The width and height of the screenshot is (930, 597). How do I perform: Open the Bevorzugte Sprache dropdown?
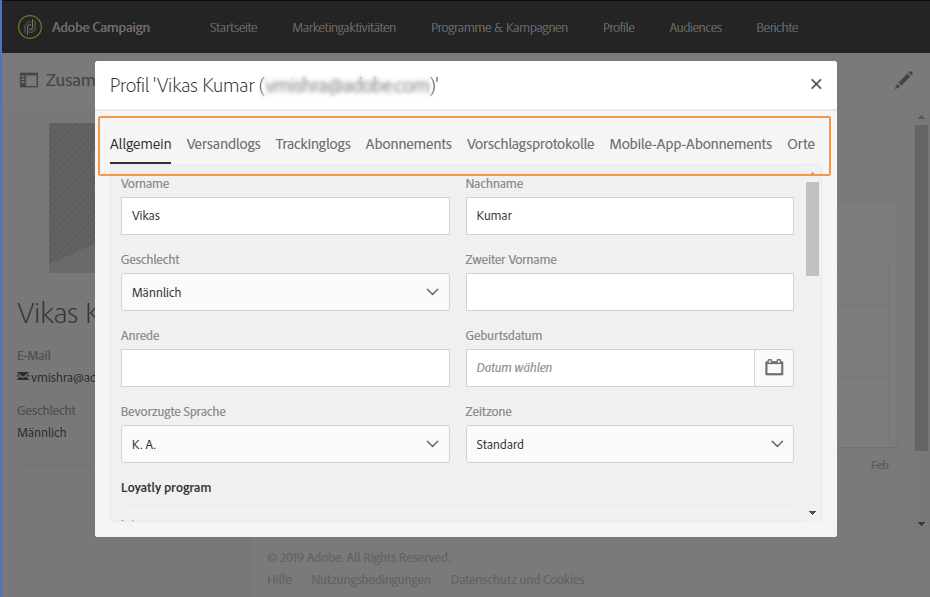point(285,444)
